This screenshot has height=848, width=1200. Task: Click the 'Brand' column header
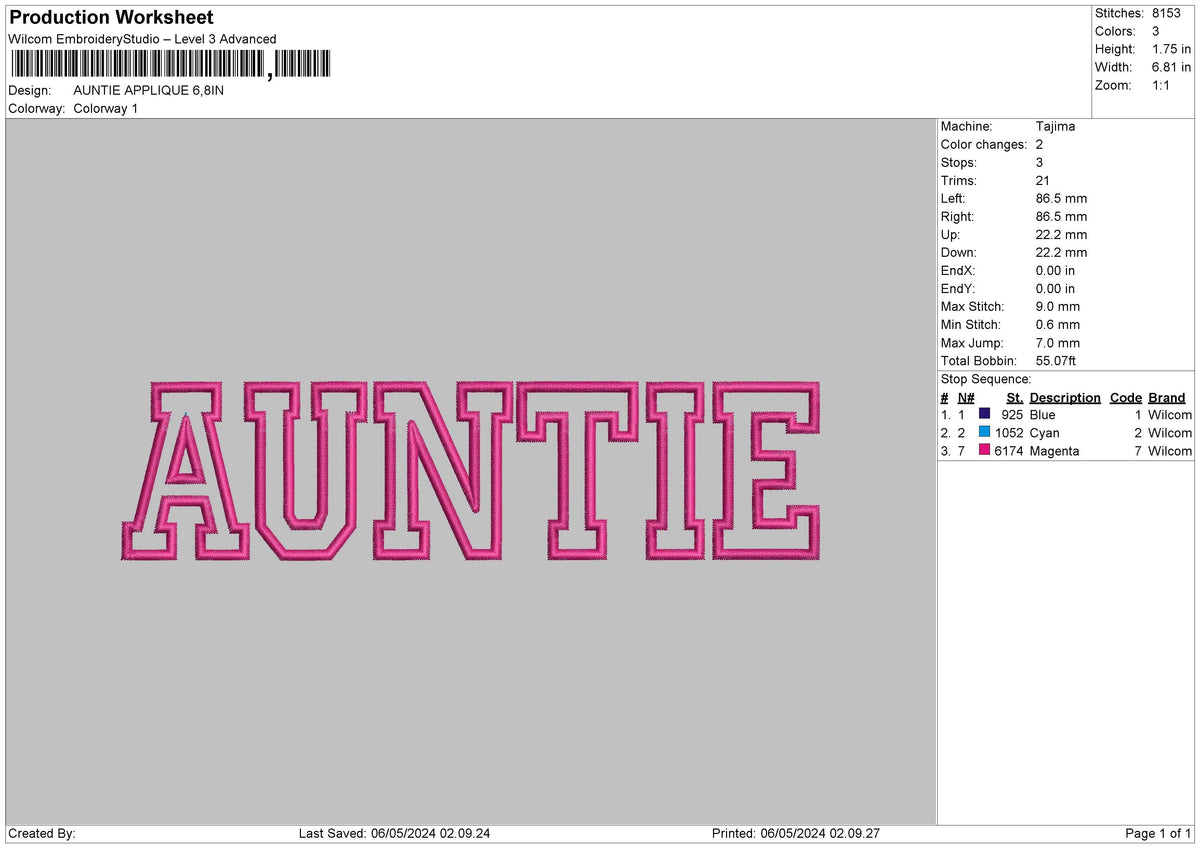click(x=1167, y=397)
